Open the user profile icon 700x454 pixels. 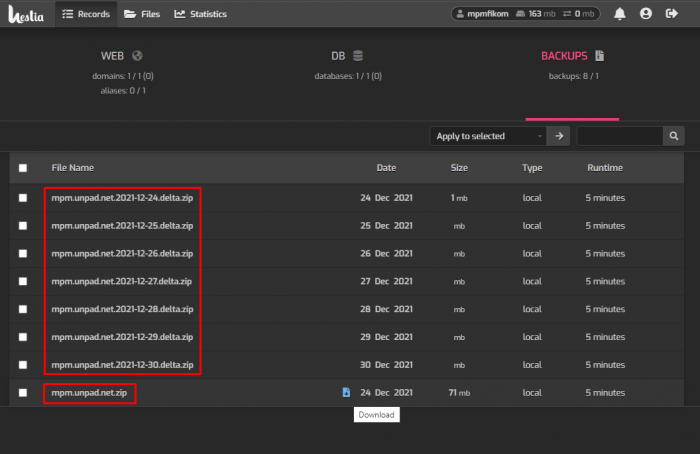coord(646,14)
